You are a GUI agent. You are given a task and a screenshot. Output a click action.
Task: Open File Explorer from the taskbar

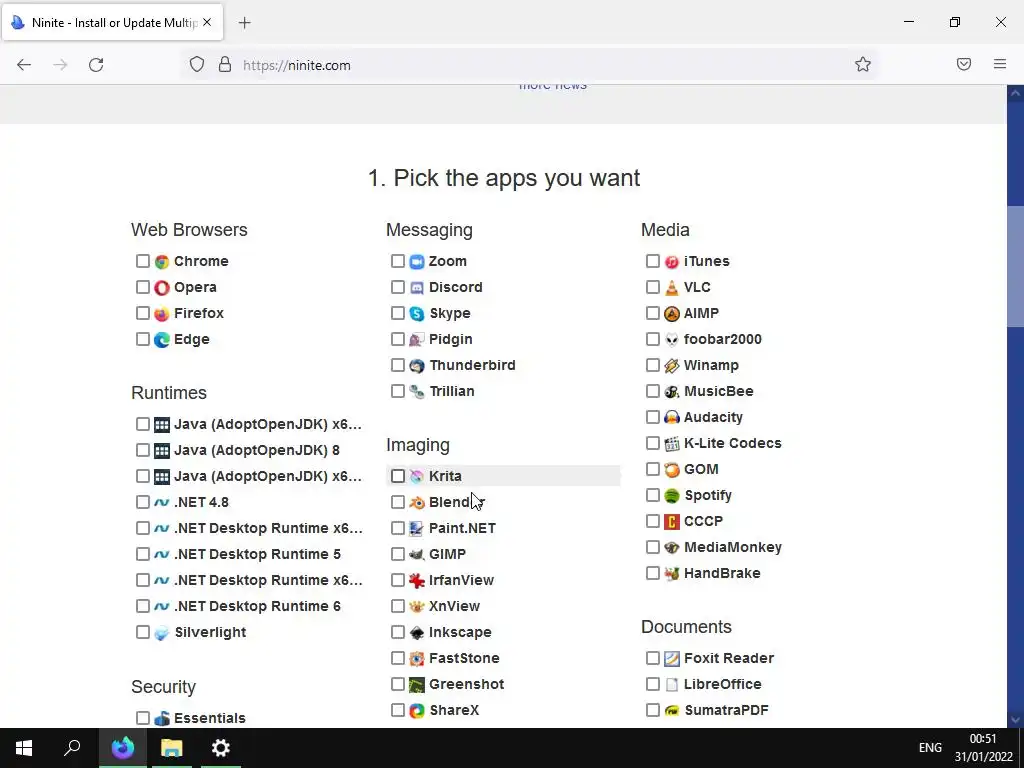(171, 748)
